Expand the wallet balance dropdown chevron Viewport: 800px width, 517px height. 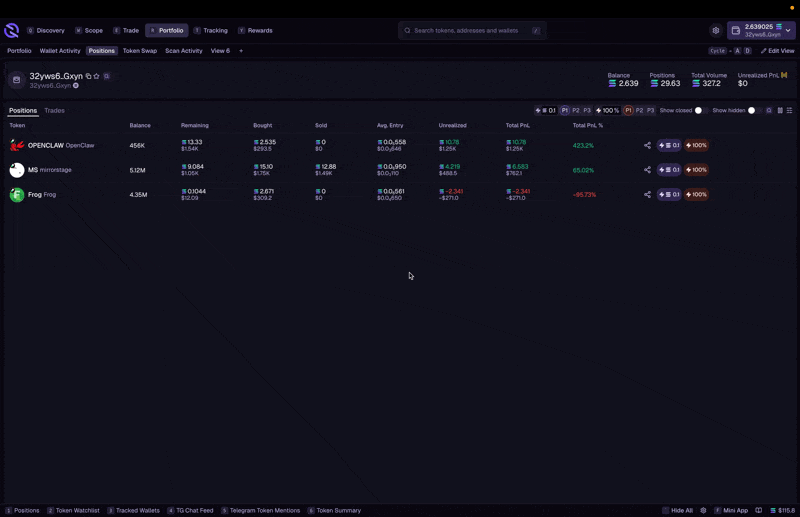click(788, 31)
